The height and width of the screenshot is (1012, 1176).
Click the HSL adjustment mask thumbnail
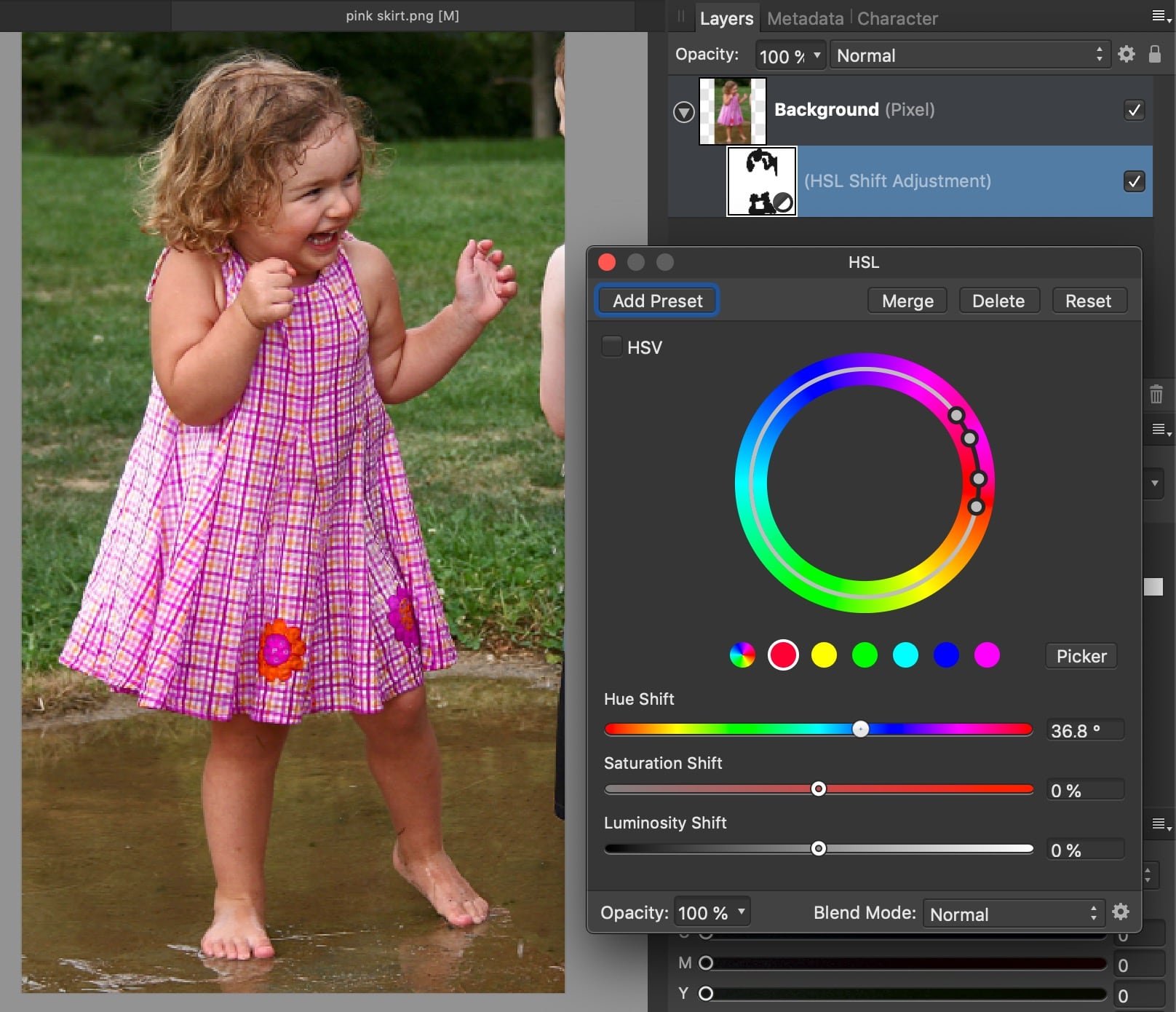[x=762, y=181]
